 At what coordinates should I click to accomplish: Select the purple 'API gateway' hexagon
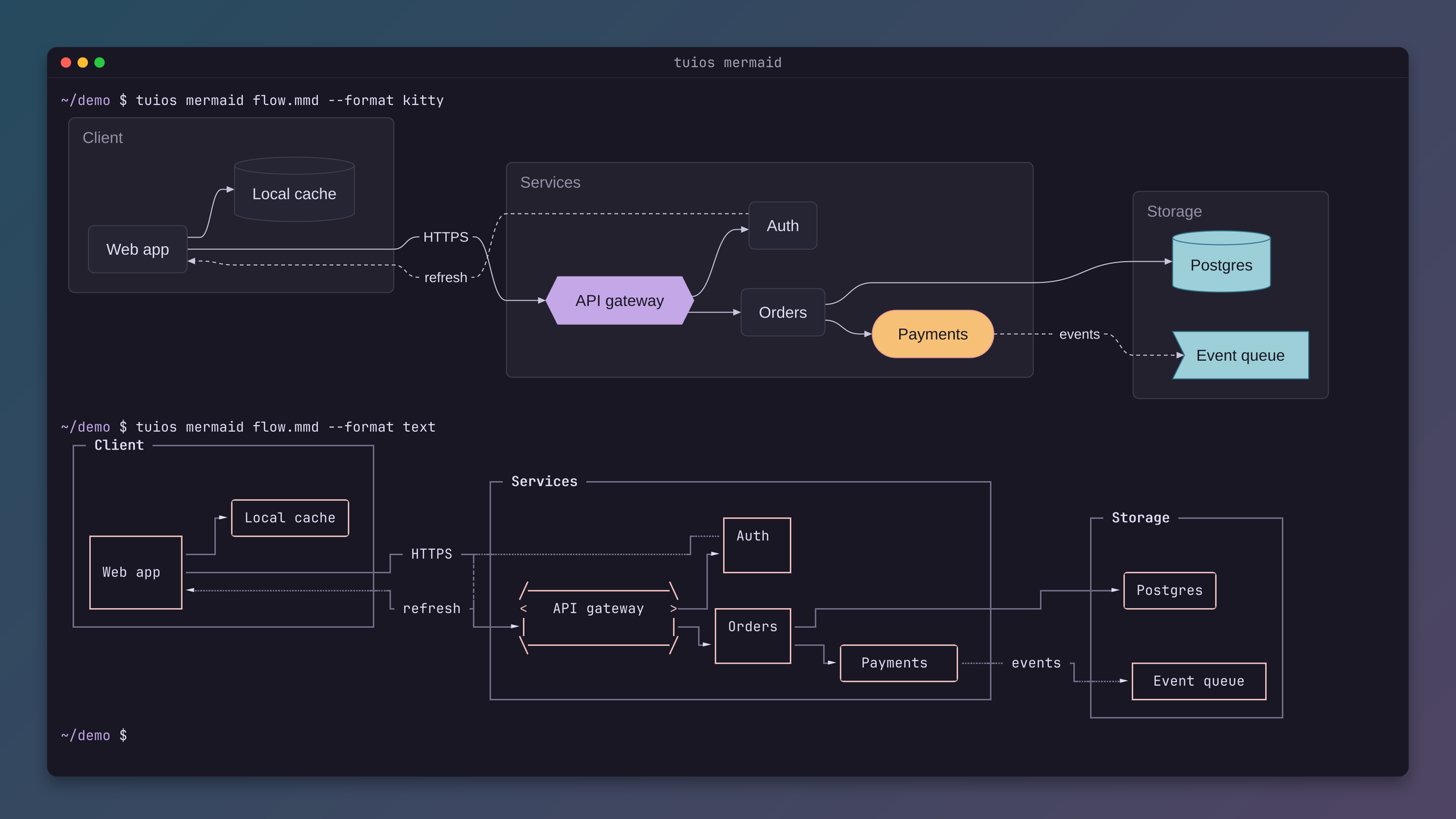click(619, 300)
